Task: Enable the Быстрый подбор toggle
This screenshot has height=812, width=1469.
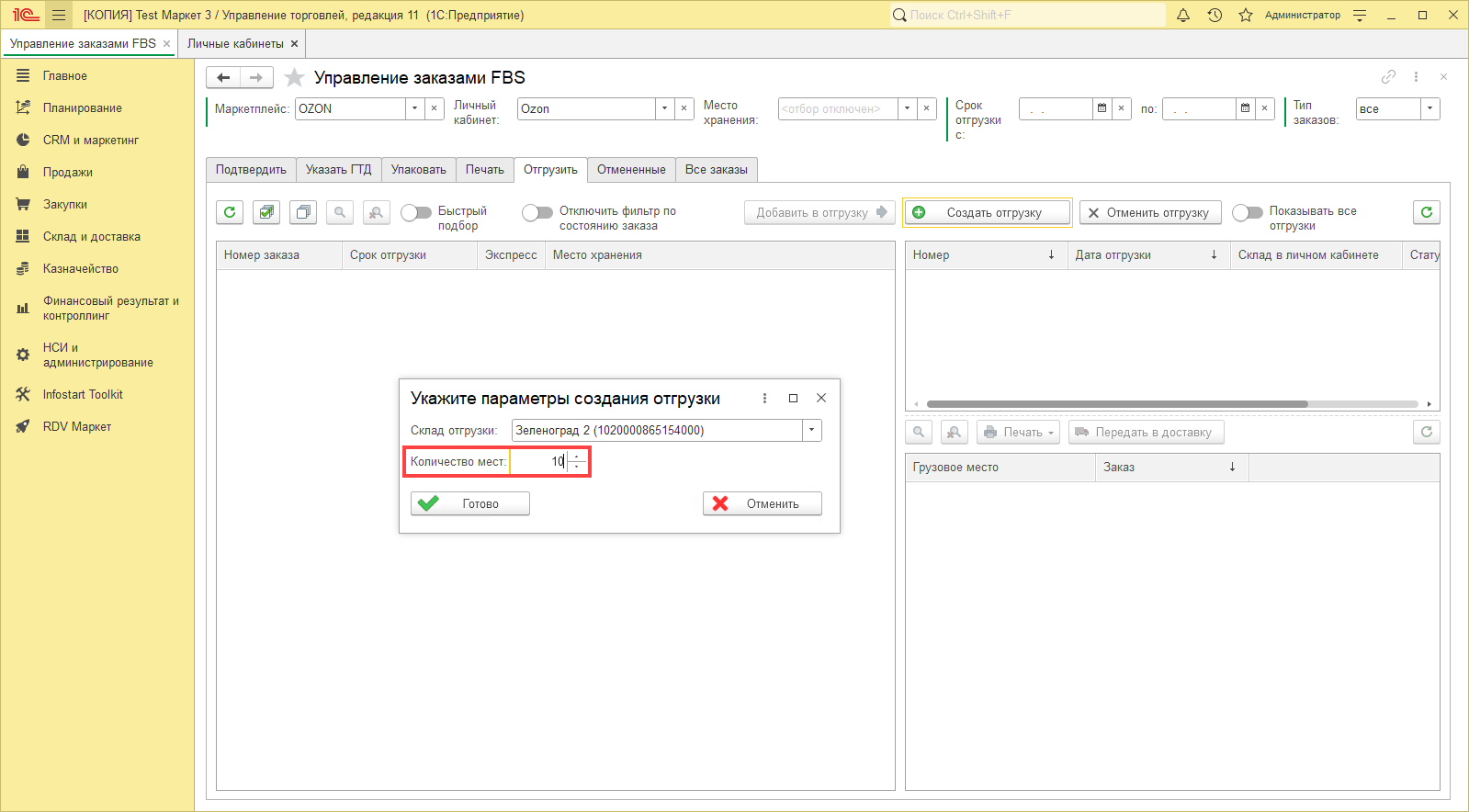Action: pyautogui.click(x=416, y=213)
